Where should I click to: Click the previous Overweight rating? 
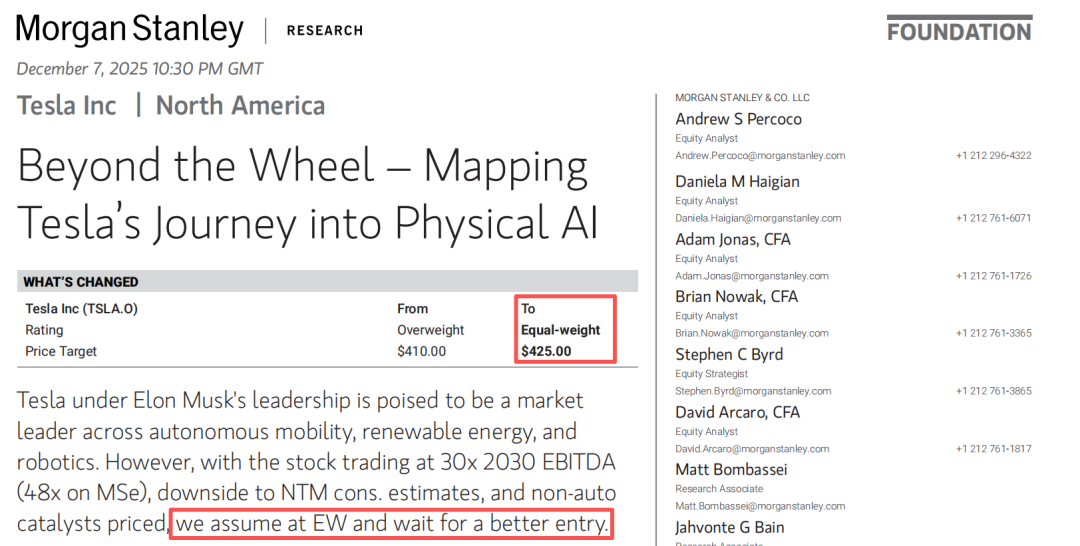click(430, 330)
